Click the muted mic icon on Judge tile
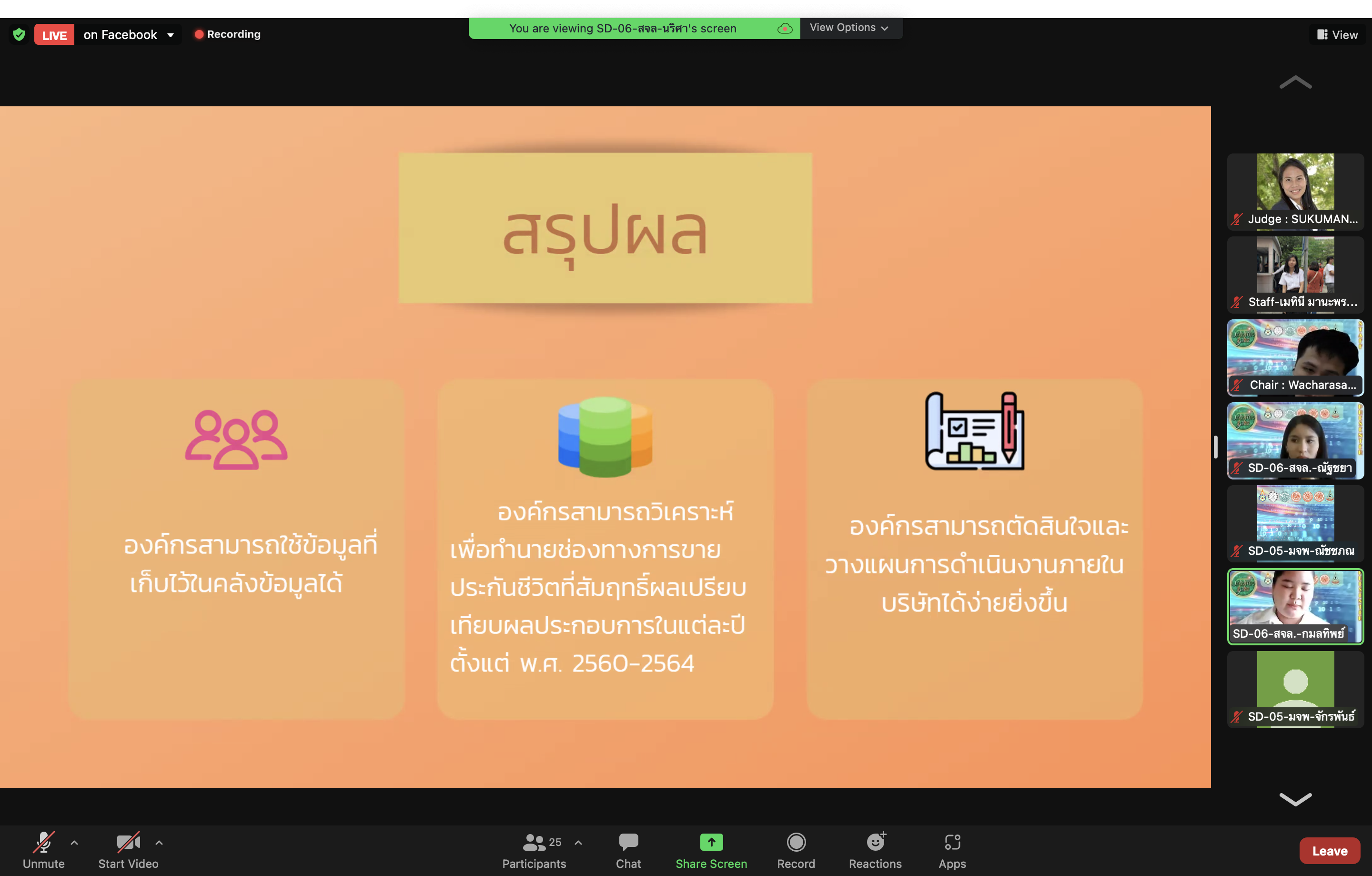 (1236, 219)
